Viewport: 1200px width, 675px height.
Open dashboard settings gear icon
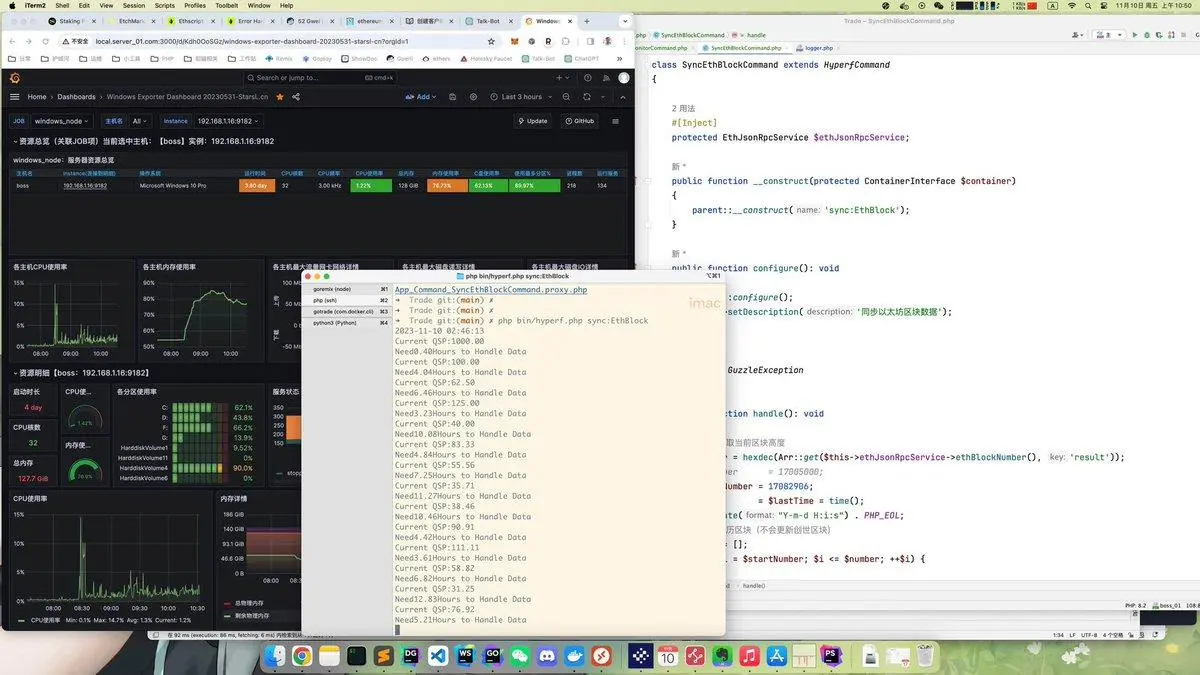pyautogui.click(x=472, y=97)
